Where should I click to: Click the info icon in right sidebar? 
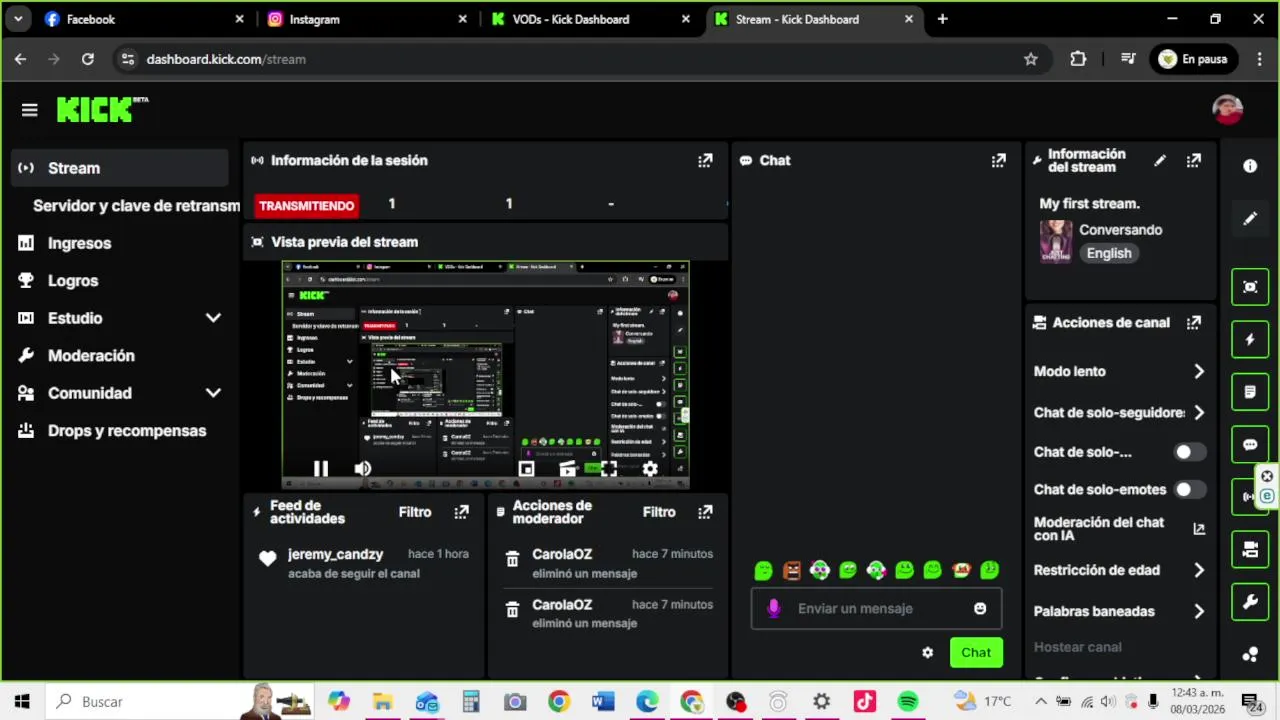[x=1250, y=166]
